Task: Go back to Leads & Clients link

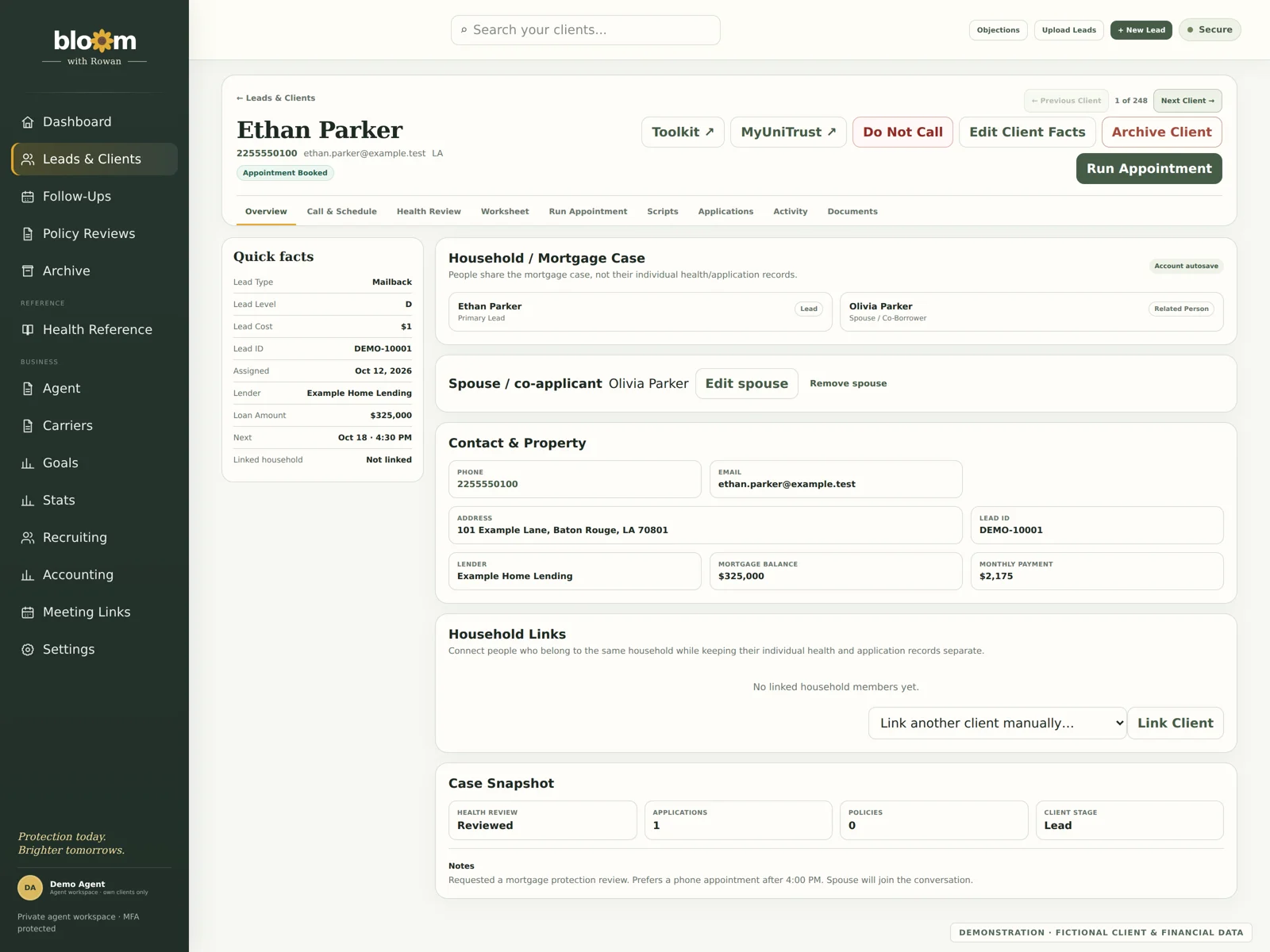Action: [275, 98]
